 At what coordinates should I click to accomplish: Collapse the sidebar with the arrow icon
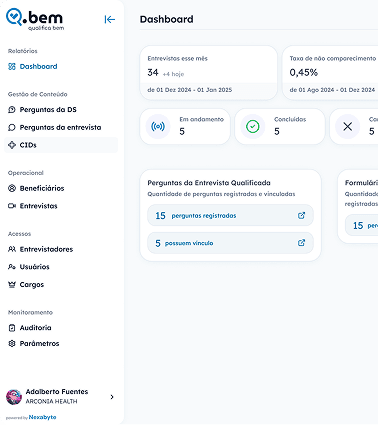pyautogui.click(x=110, y=20)
